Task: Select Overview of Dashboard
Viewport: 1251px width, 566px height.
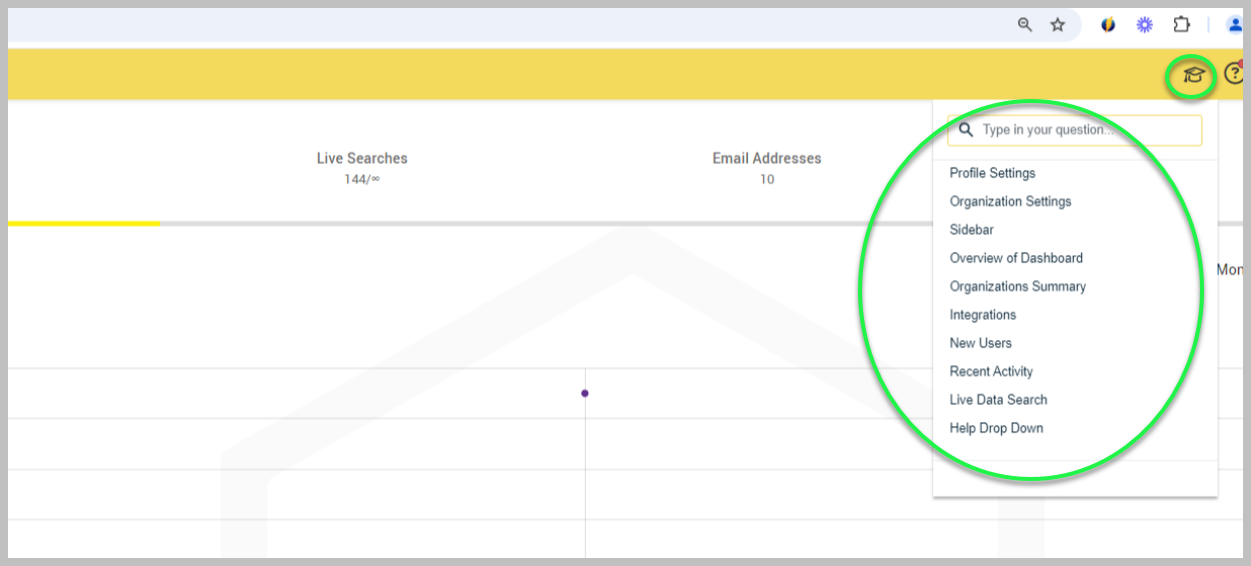Action: (1016, 258)
